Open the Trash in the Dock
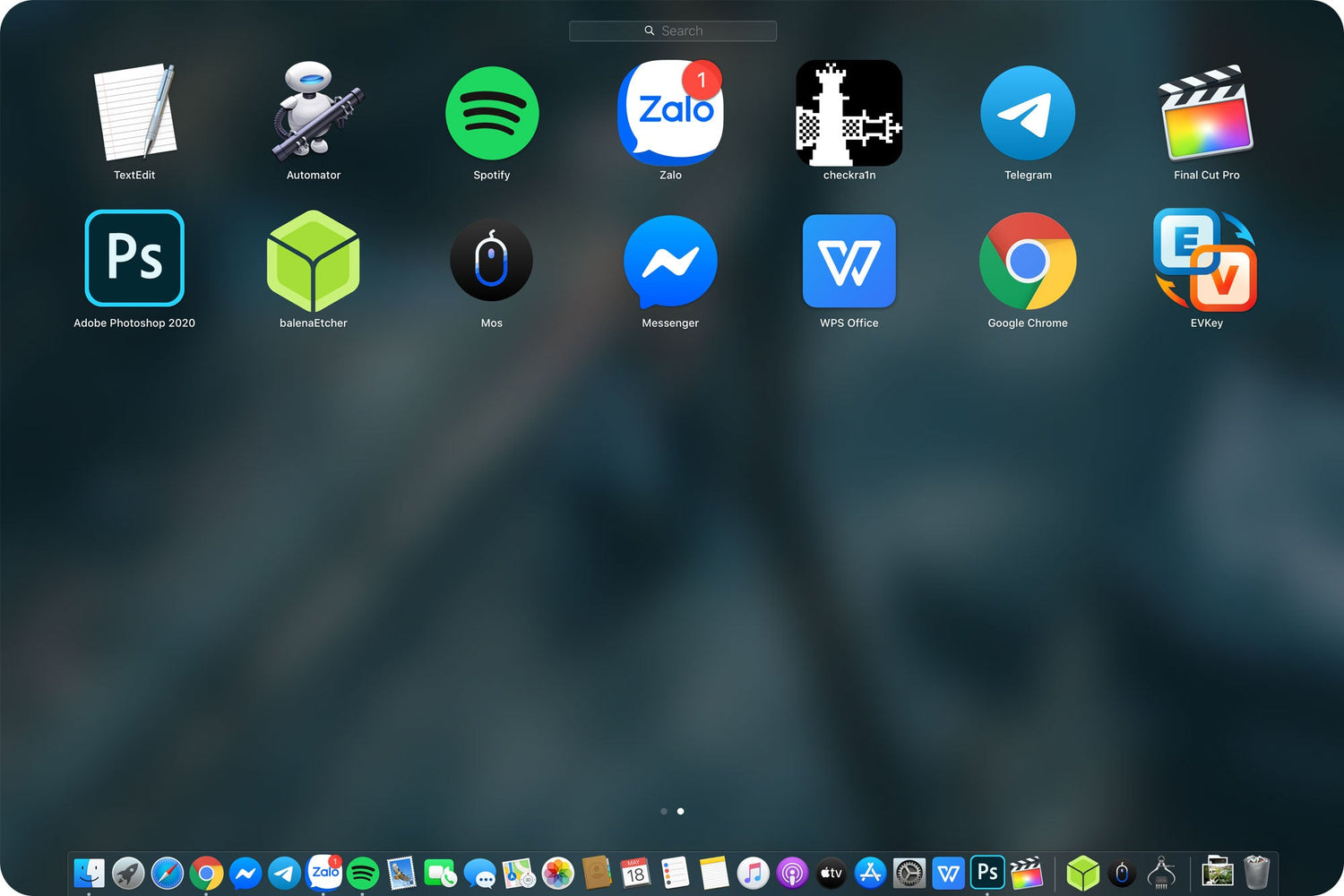This screenshot has width=1344, height=896. click(x=1256, y=873)
